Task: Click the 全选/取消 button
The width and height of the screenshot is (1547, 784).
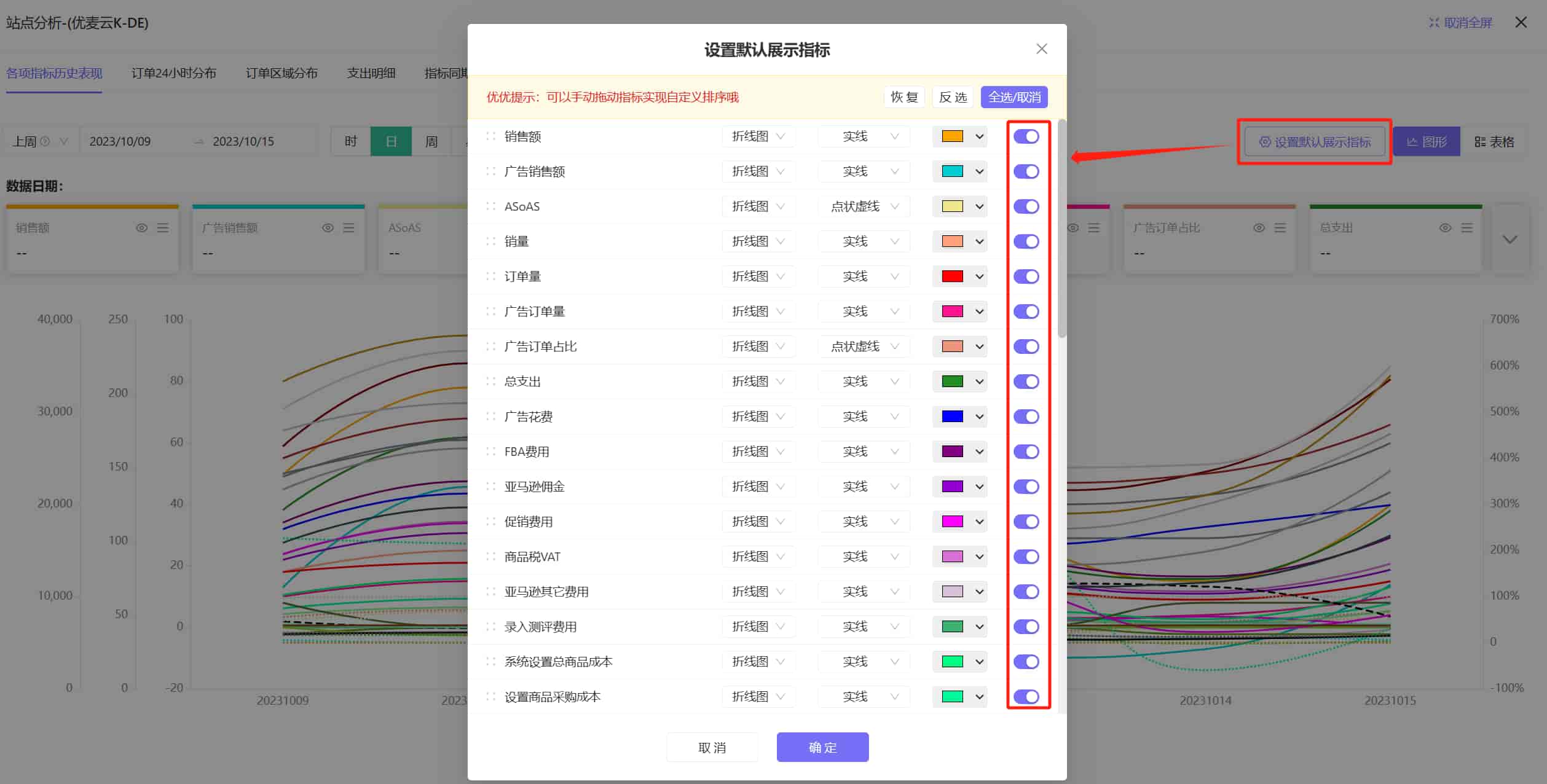Action: (1014, 97)
